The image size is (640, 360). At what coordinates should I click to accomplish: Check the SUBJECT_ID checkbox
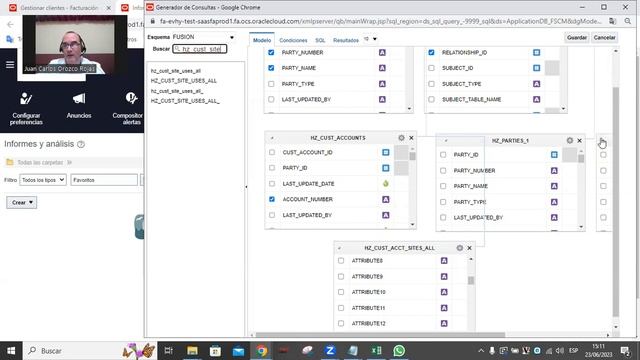point(431,68)
